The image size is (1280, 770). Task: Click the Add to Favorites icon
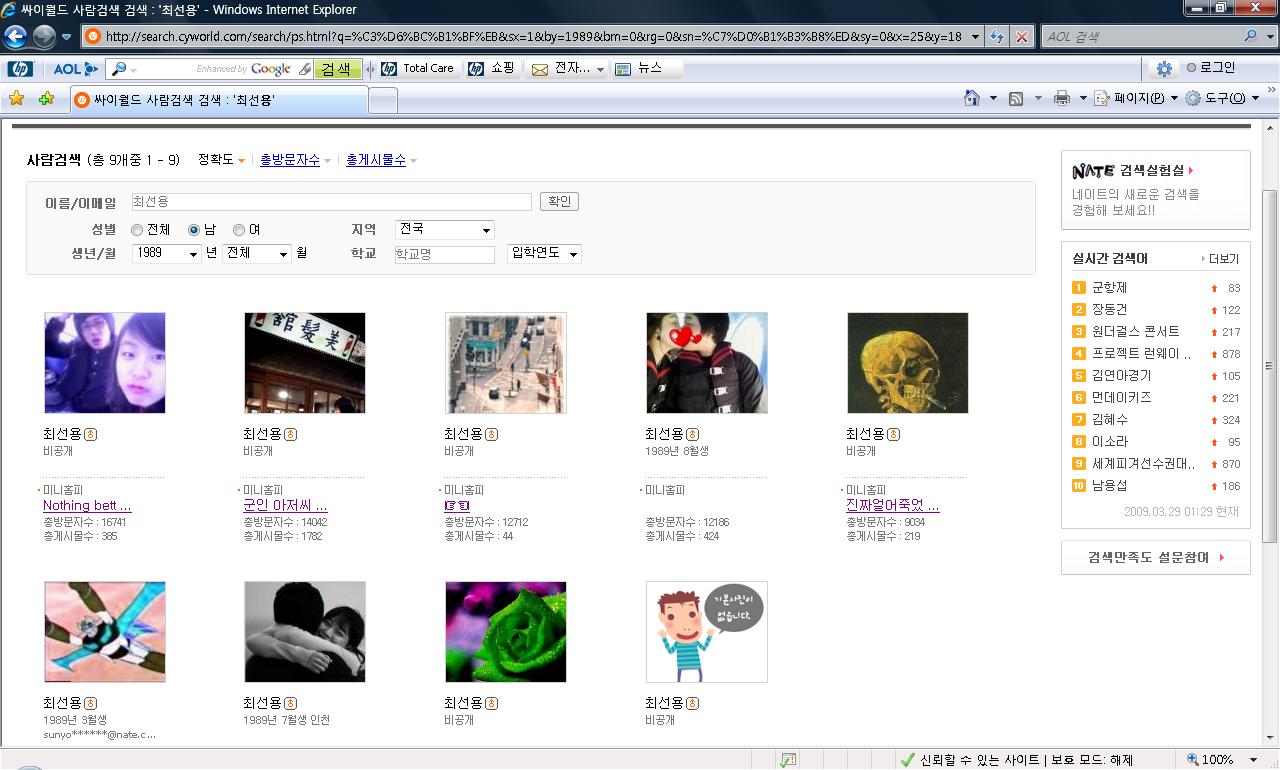(x=46, y=98)
